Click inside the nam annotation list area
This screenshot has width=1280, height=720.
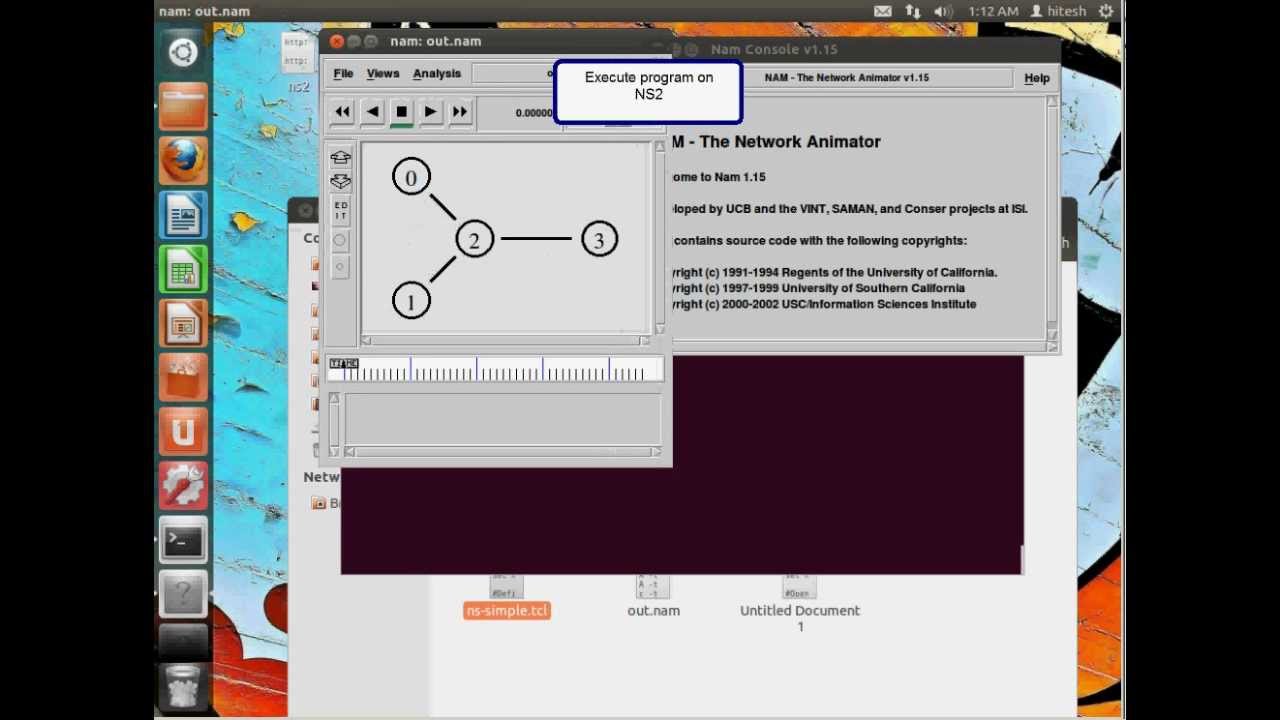(502, 419)
